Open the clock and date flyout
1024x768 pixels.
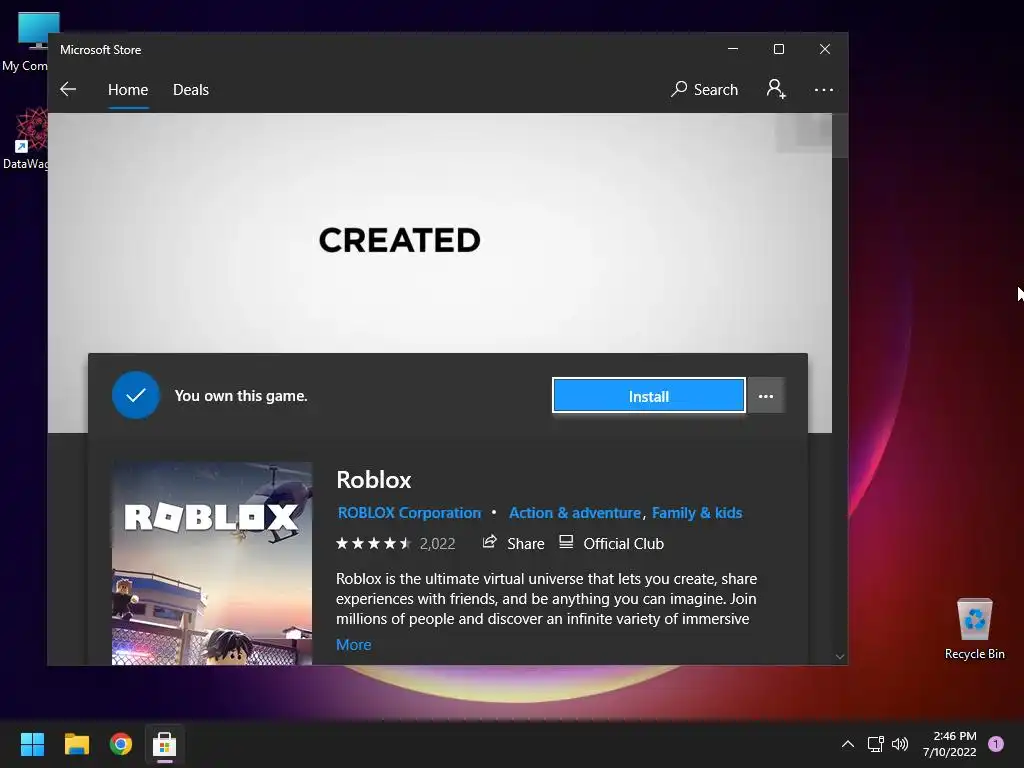click(x=950, y=744)
